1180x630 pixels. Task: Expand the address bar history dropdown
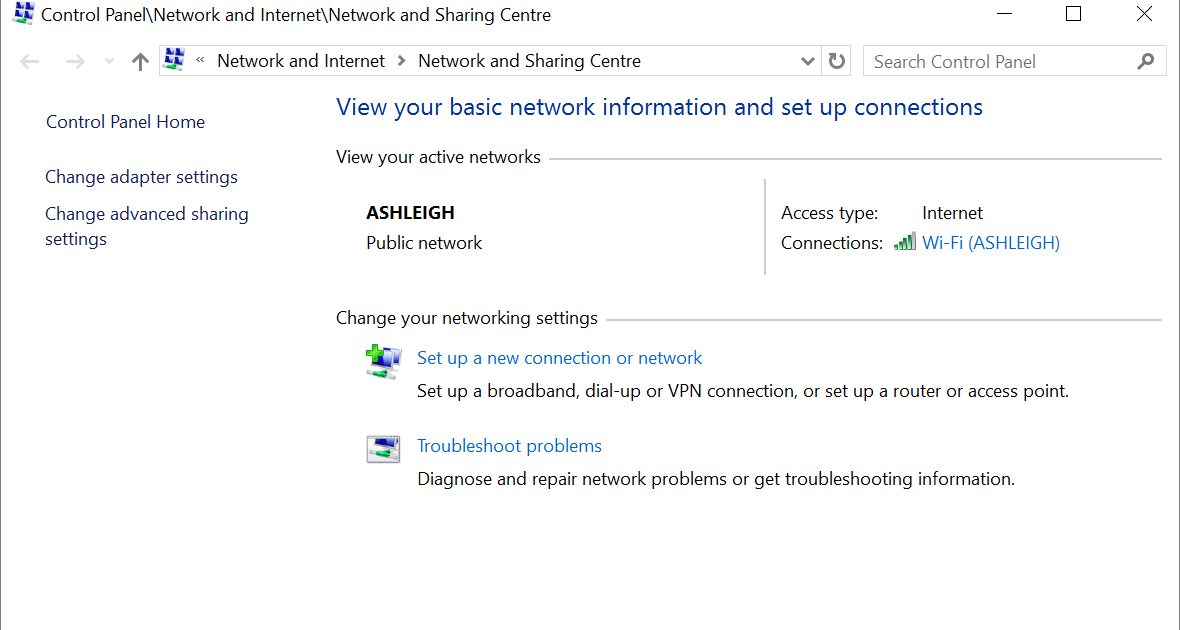(x=808, y=61)
